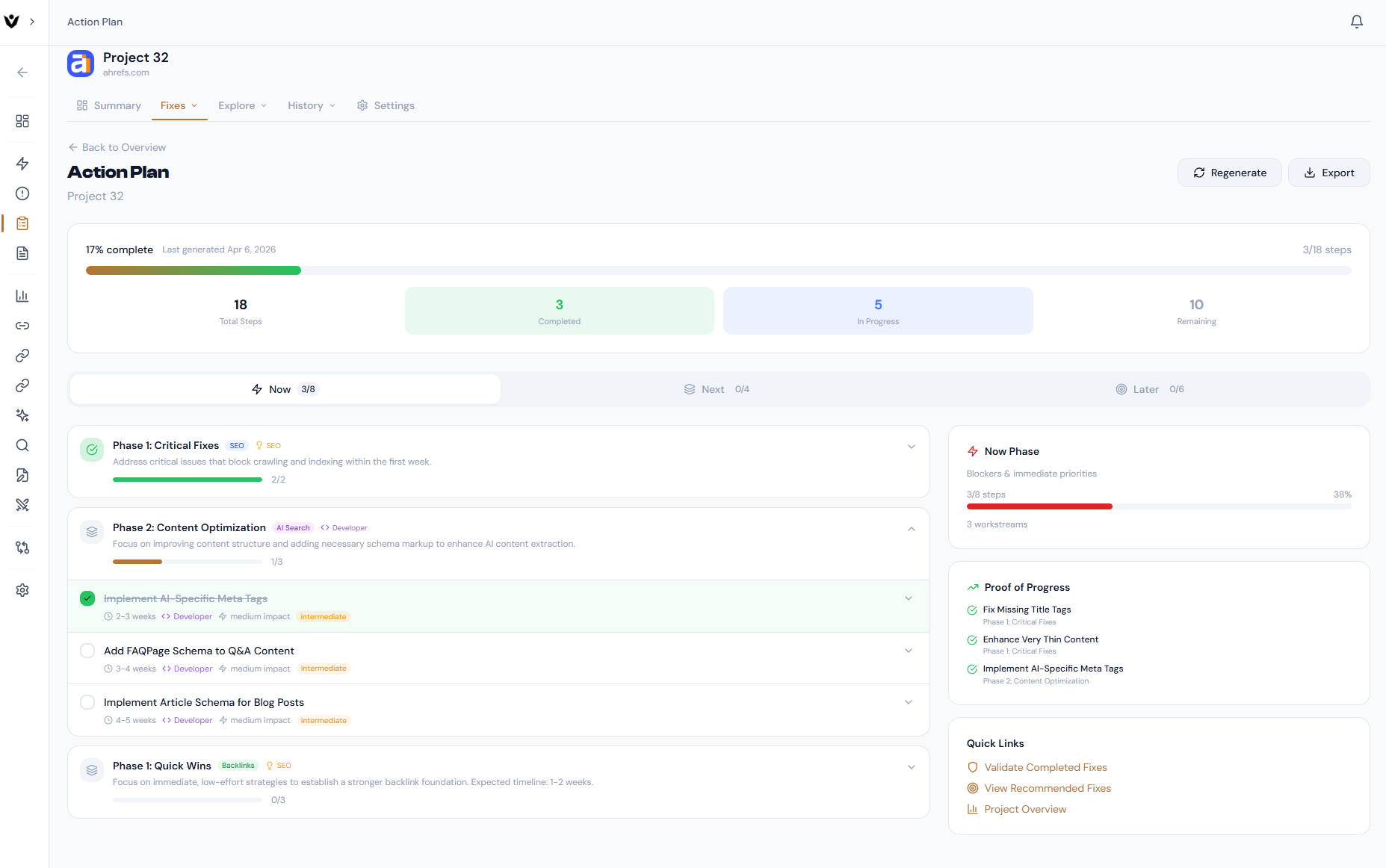The image size is (1386, 868).
Task: Click the 17% complete overall progress bar
Action: (x=719, y=270)
